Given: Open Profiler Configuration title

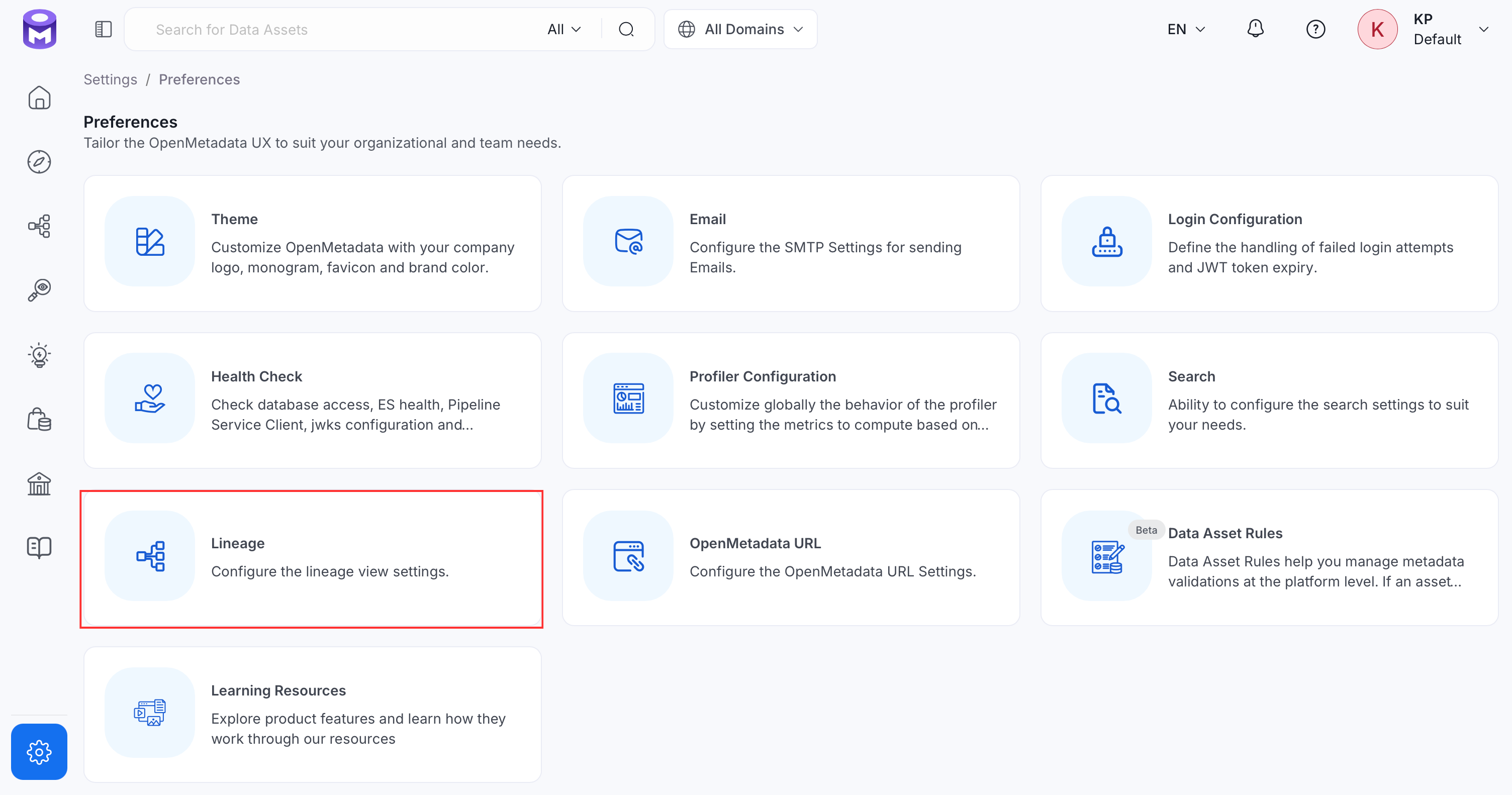Looking at the screenshot, I should pos(763,376).
